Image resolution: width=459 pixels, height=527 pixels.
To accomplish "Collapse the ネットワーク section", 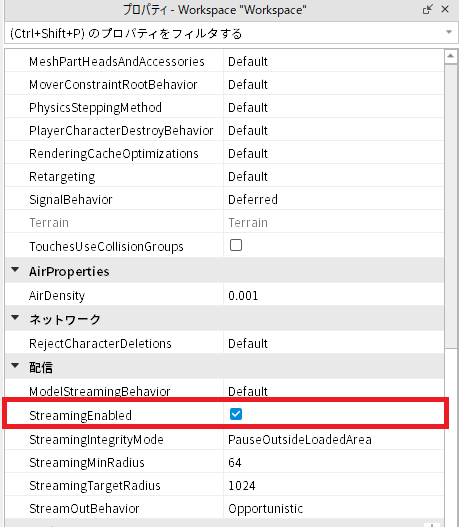I will [x=15, y=318].
